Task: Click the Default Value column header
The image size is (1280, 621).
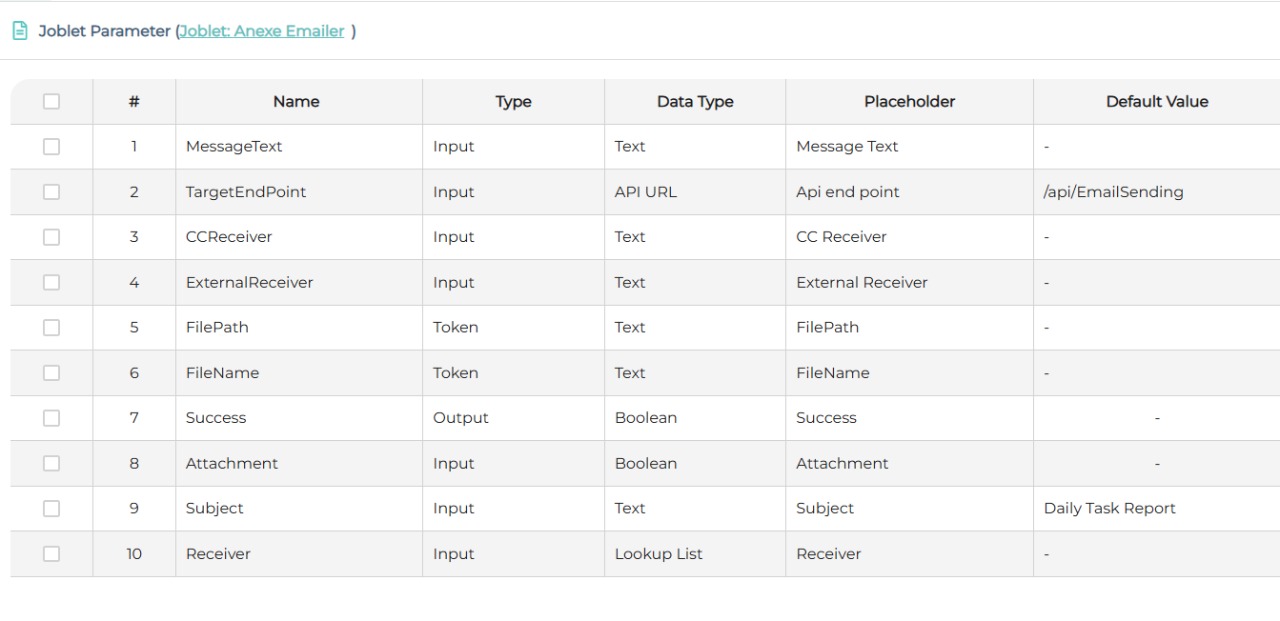Action: pyautogui.click(x=1157, y=101)
